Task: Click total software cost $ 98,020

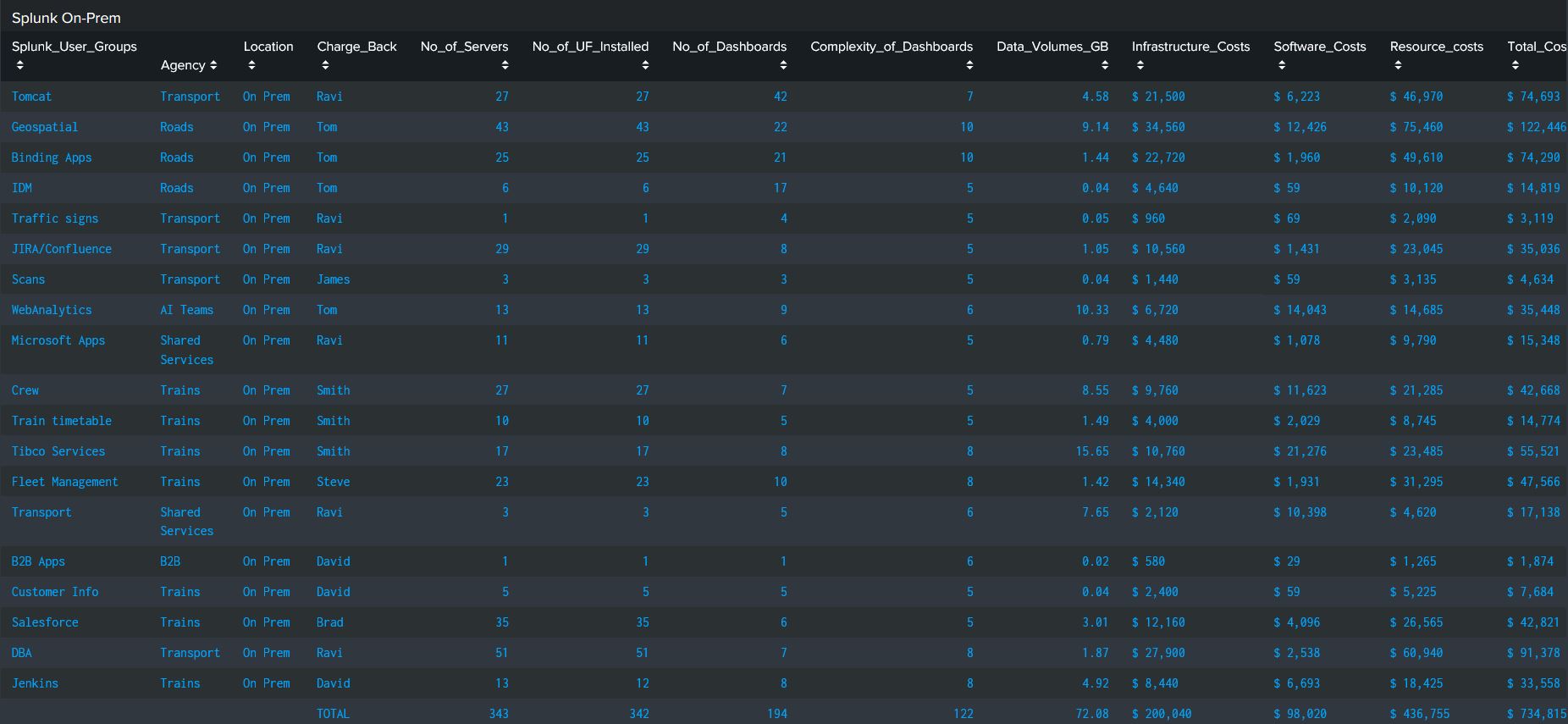Action: [x=1300, y=714]
